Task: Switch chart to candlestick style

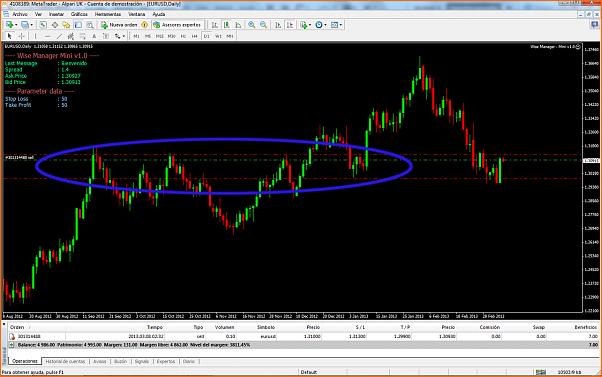Action: (x=227, y=25)
